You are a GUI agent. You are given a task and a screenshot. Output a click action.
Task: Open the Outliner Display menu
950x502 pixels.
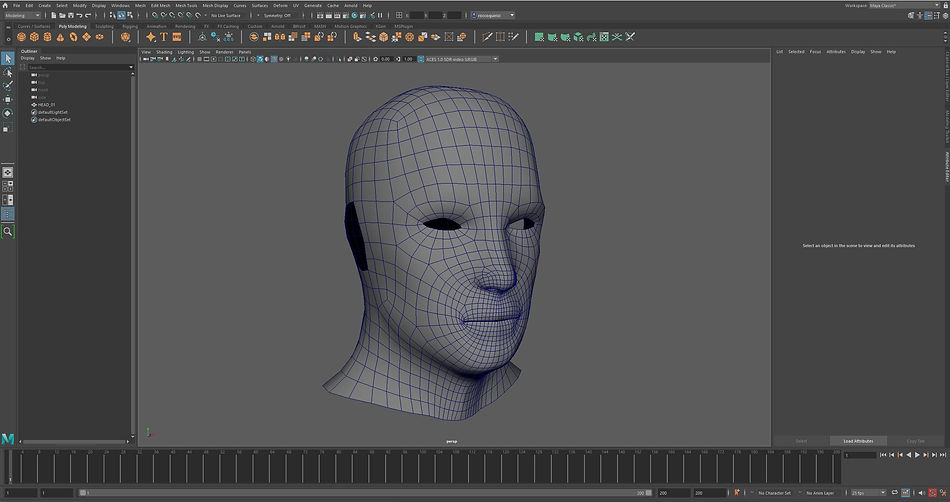pos(28,58)
